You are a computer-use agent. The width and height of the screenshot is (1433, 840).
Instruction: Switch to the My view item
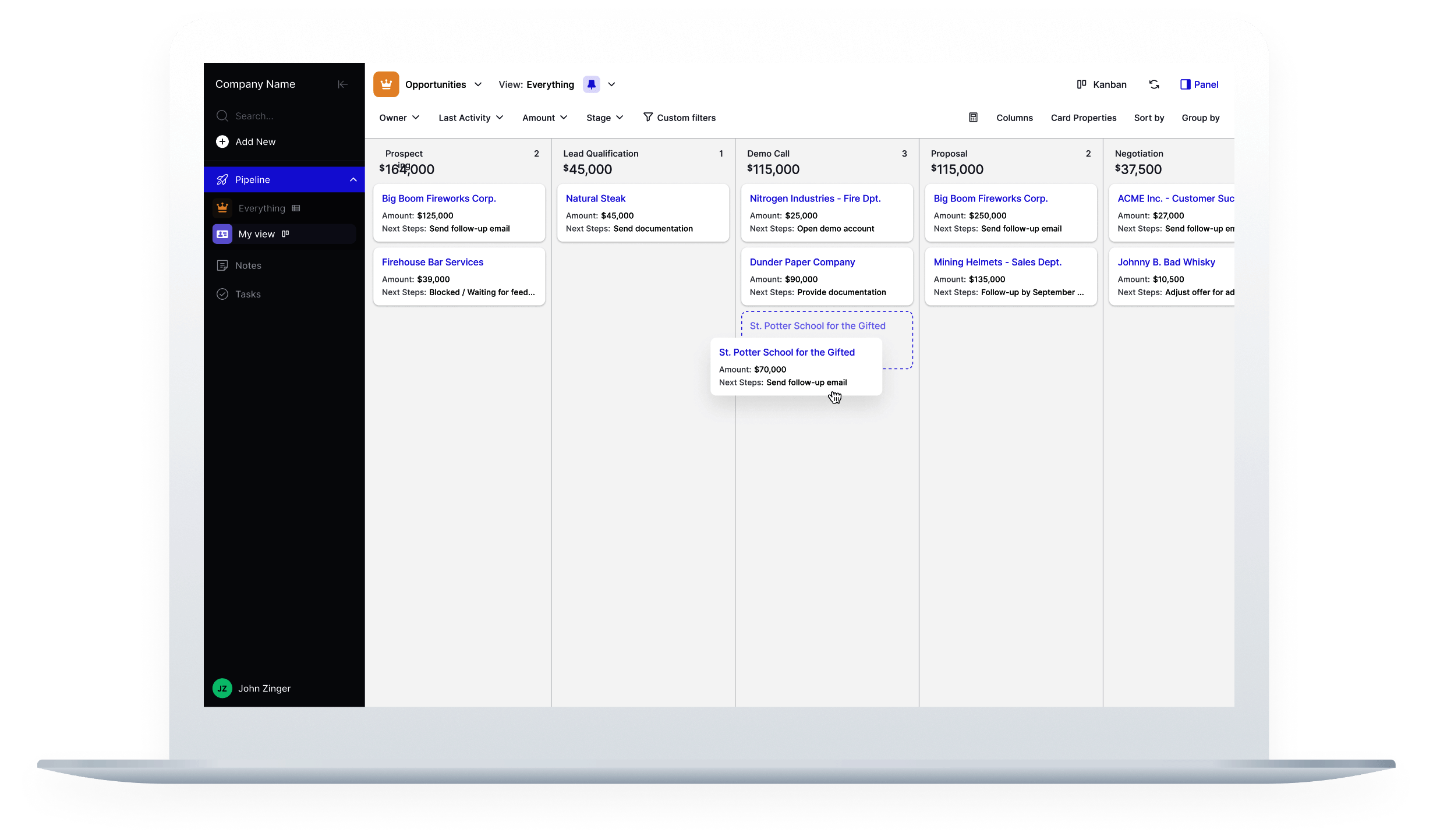tap(257, 233)
